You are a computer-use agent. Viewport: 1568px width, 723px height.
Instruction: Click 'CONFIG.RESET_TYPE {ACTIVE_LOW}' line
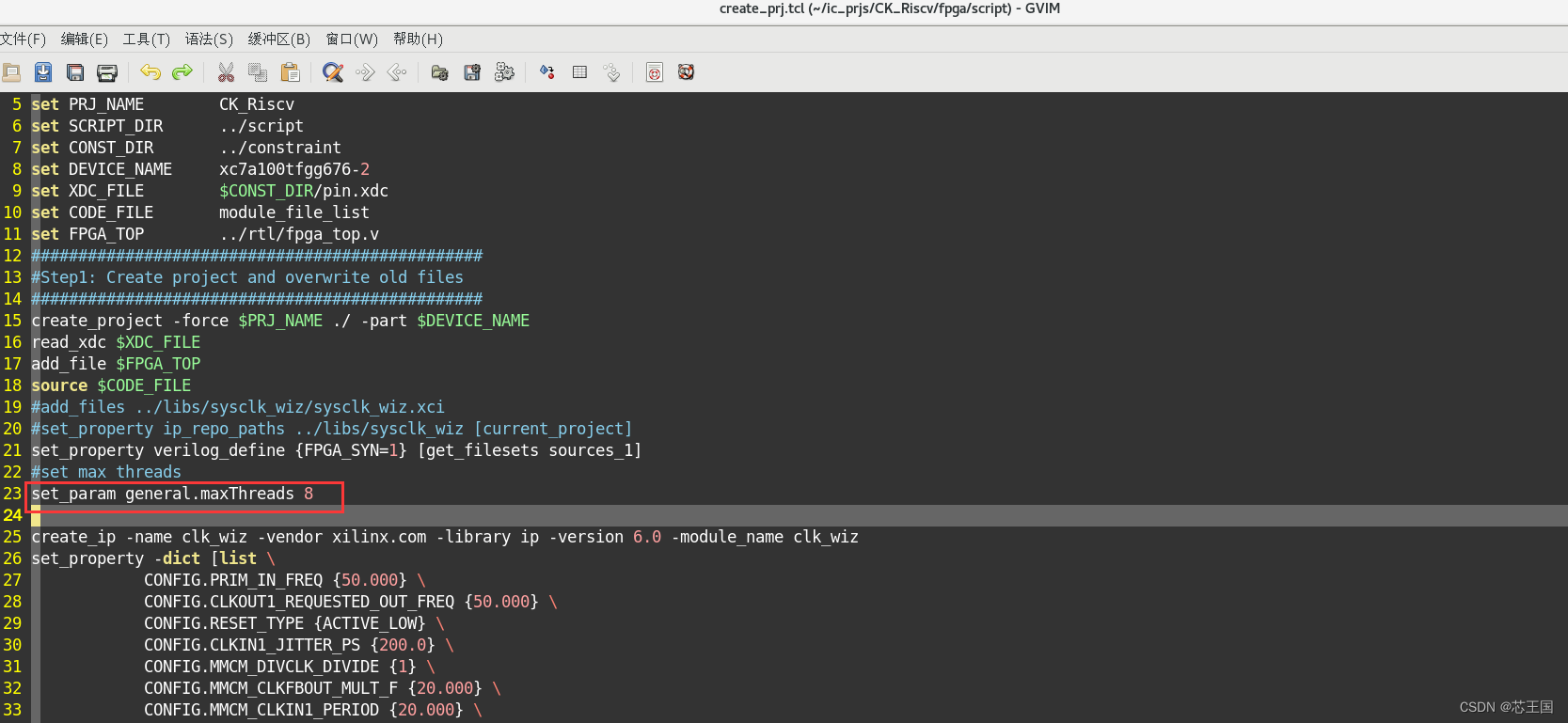[294, 623]
